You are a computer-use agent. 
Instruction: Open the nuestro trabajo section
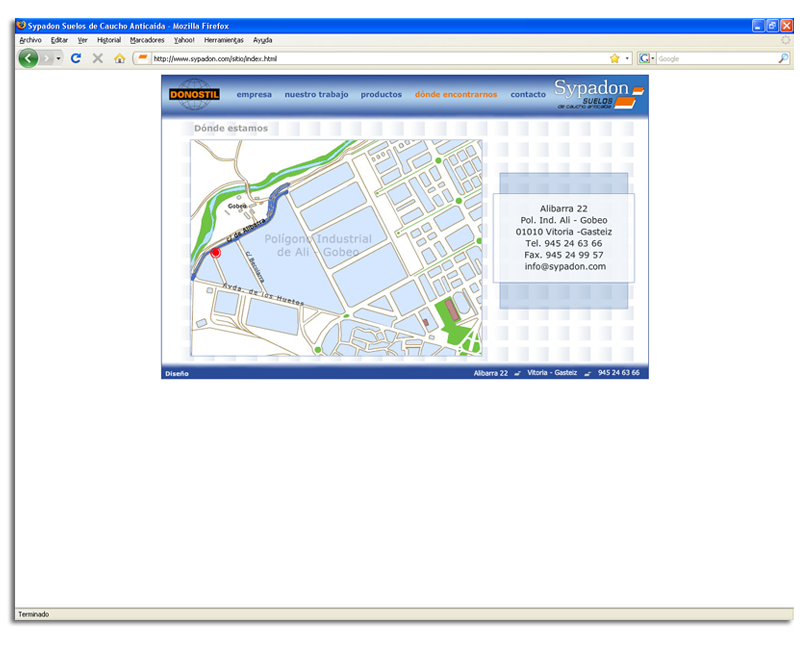point(316,95)
